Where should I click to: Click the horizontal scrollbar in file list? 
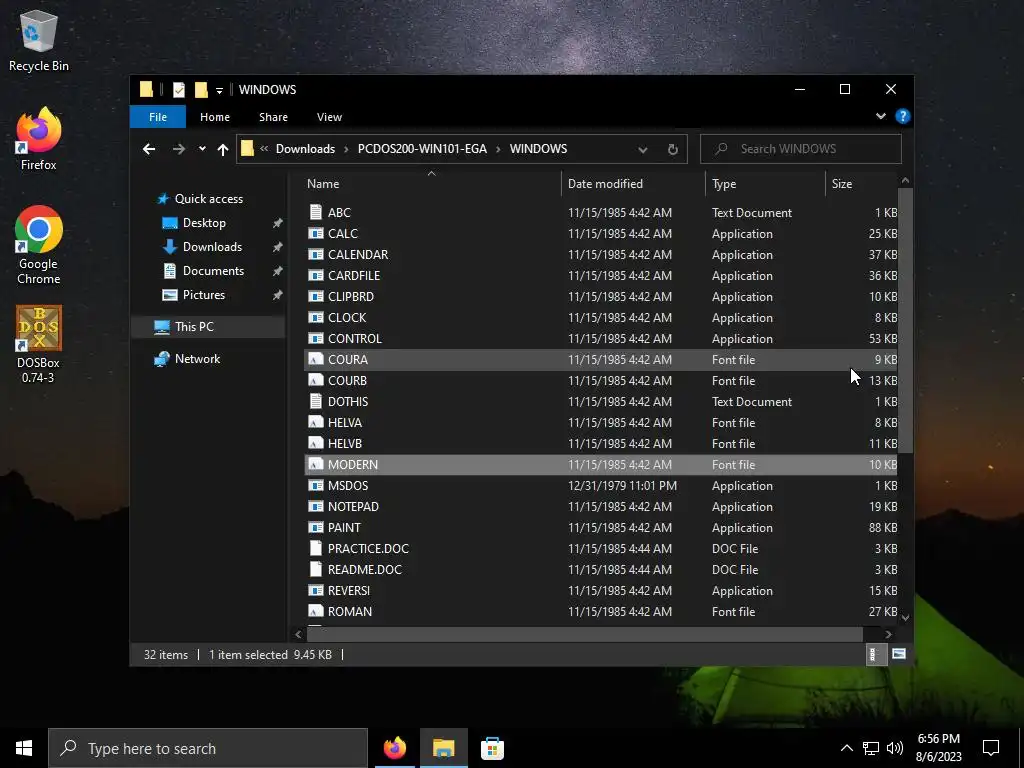(585, 633)
